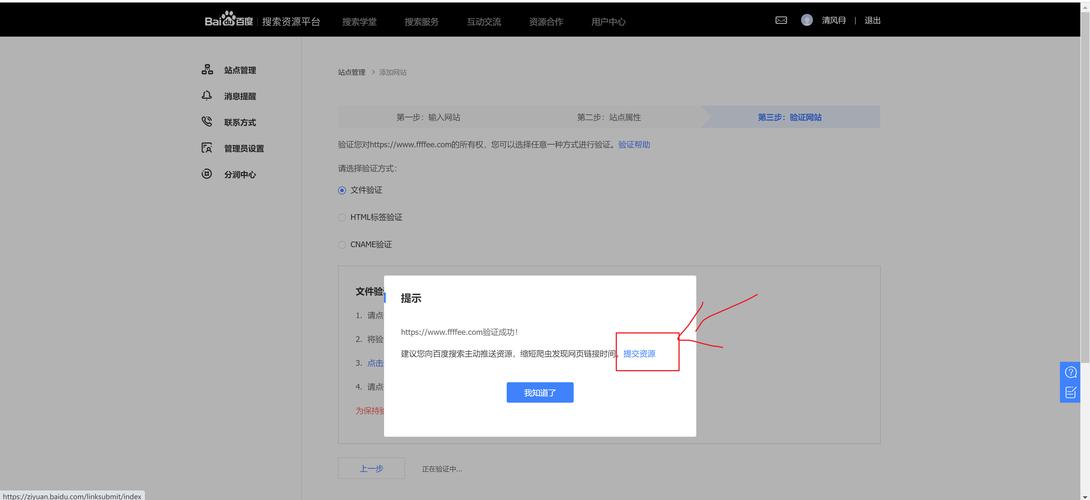Select the HTML标签验证 radio option

point(341,217)
